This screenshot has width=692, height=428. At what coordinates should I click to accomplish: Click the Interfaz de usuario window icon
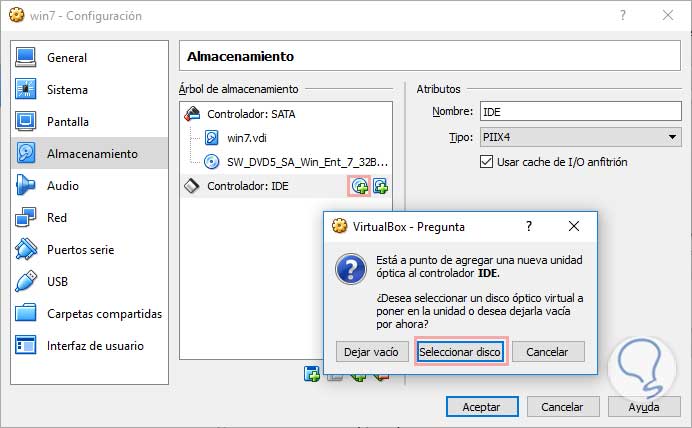26,345
